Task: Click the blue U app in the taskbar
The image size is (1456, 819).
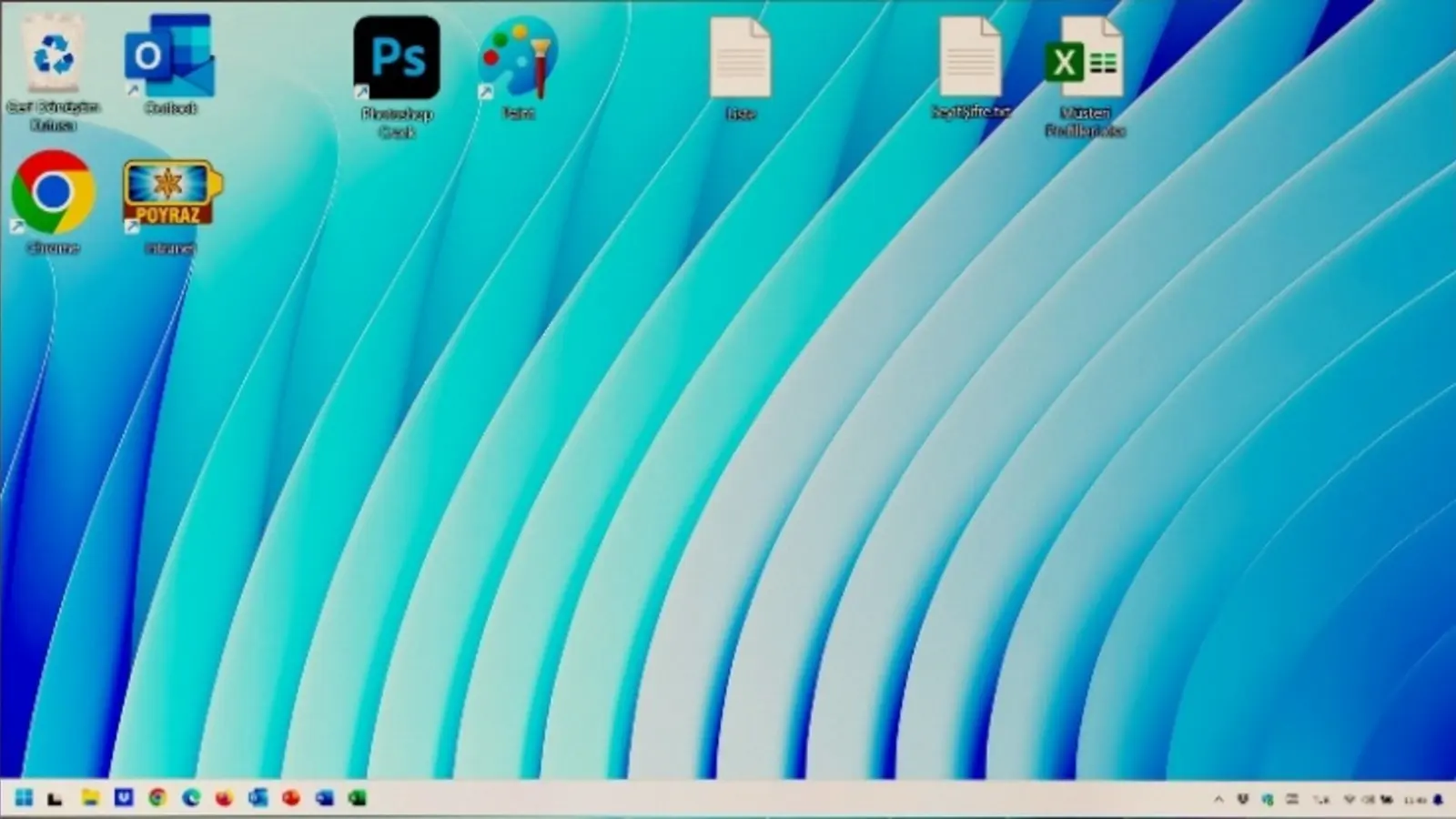Action: pyautogui.click(x=124, y=798)
